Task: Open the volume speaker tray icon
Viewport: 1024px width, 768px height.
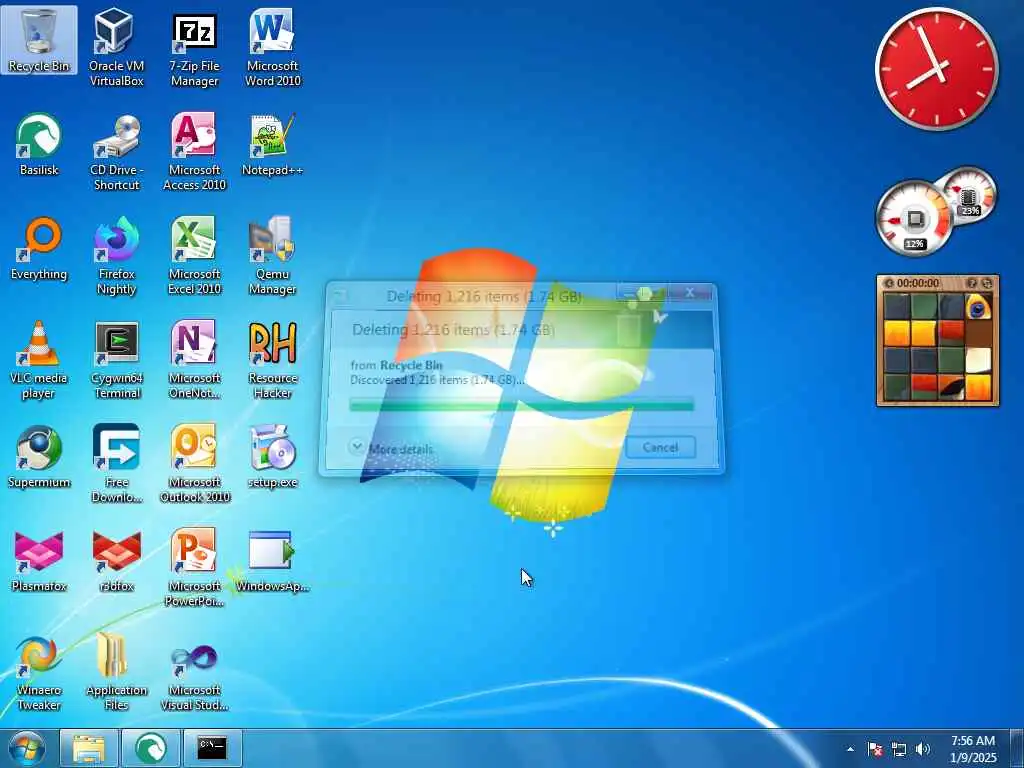Action: (922, 749)
